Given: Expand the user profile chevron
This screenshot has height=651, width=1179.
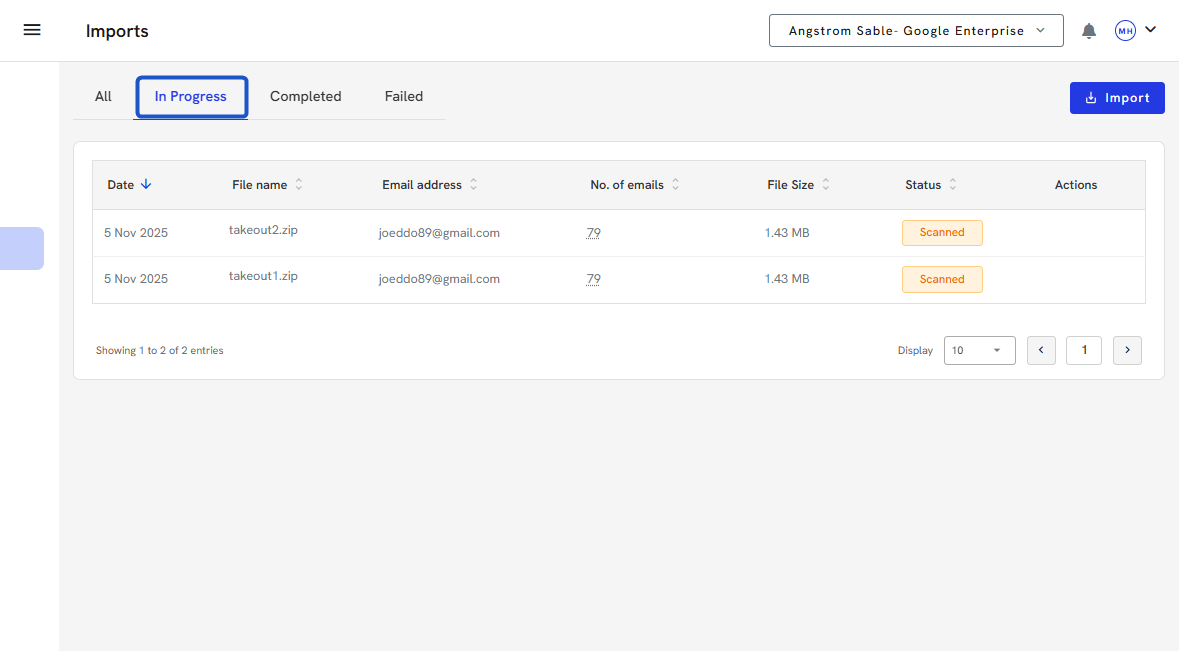Looking at the screenshot, I should click(x=1151, y=30).
